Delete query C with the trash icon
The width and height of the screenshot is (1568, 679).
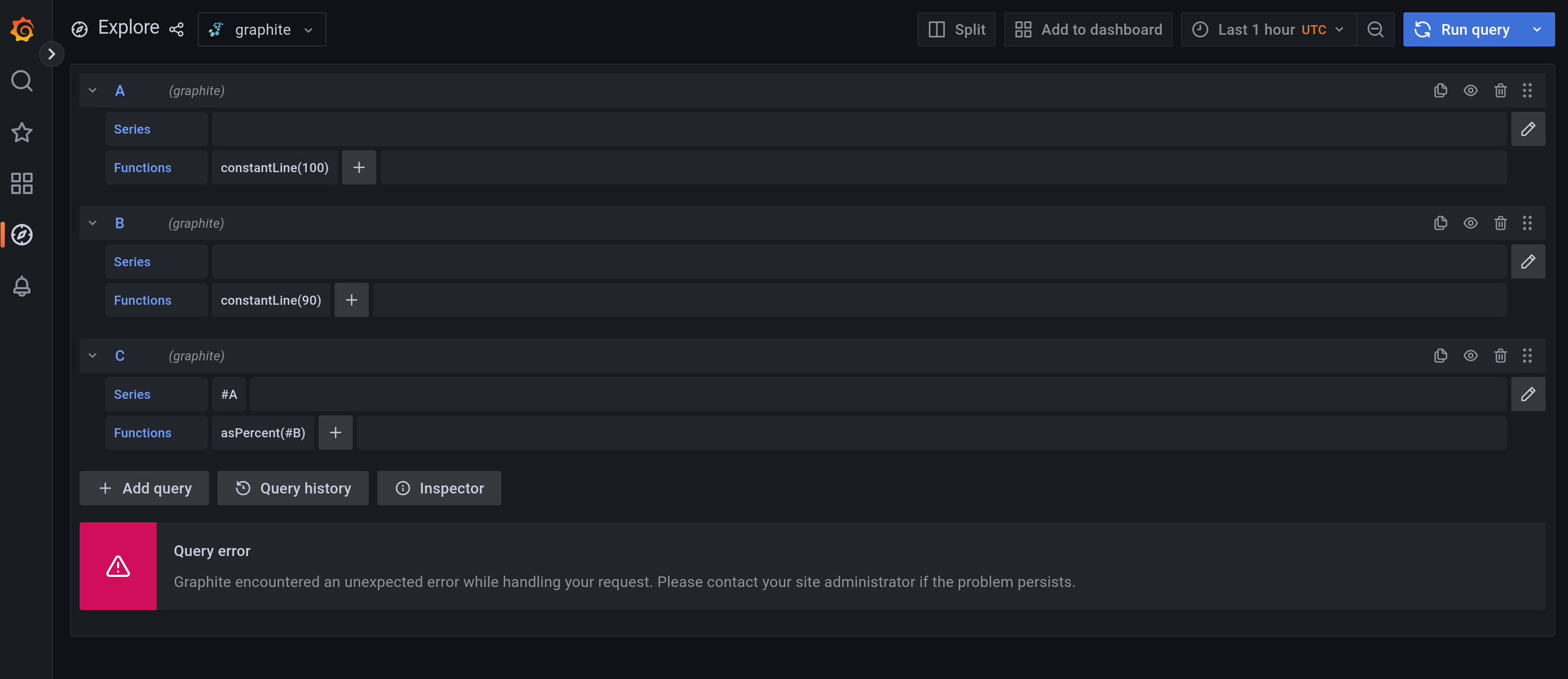tap(1501, 355)
